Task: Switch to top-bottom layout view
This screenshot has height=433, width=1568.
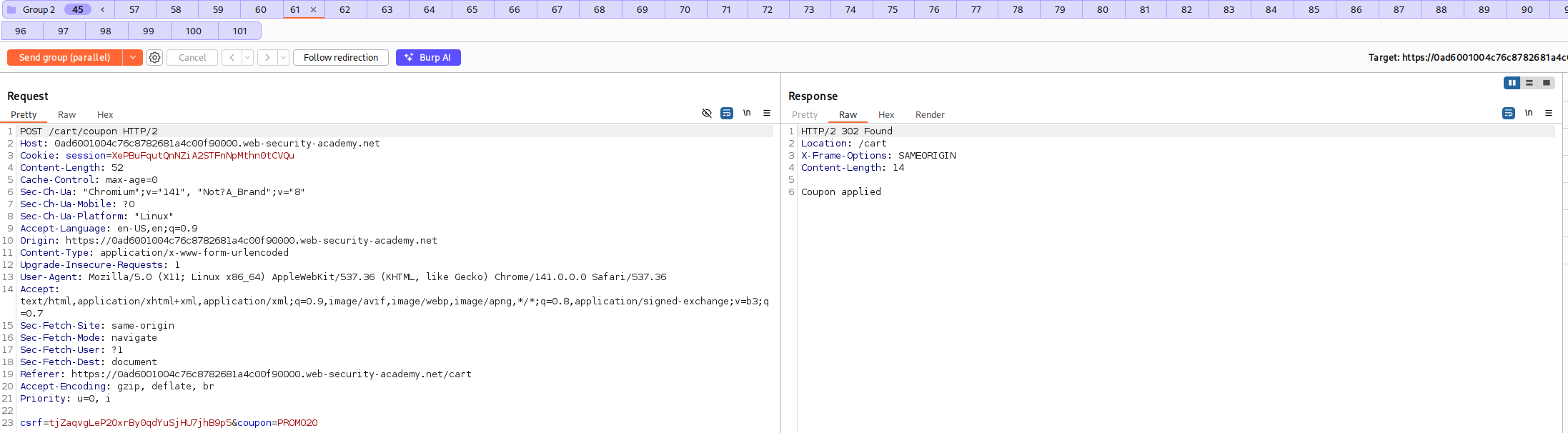Action: [1529, 83]
